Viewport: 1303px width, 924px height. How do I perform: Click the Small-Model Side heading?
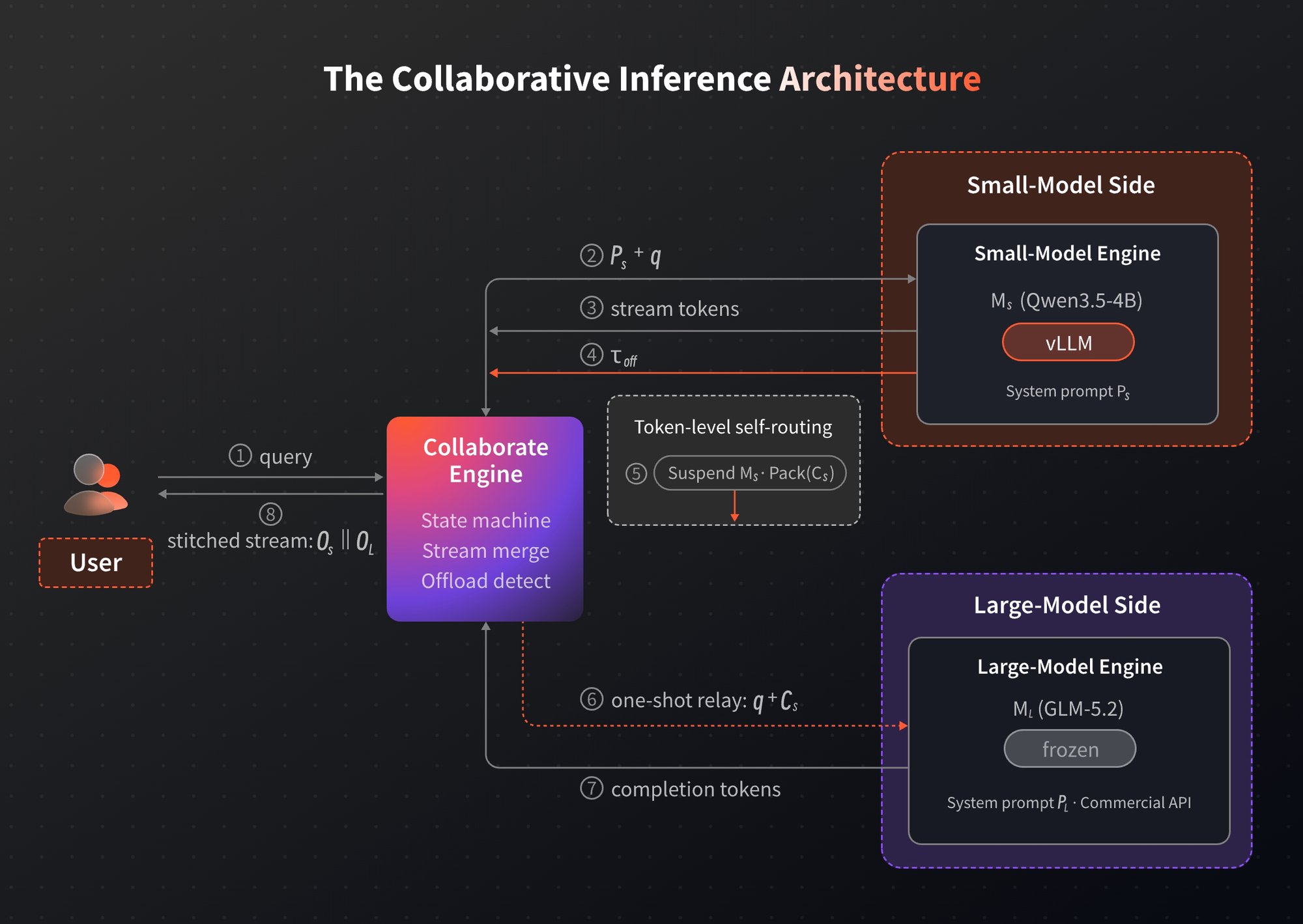[1061, 185]
